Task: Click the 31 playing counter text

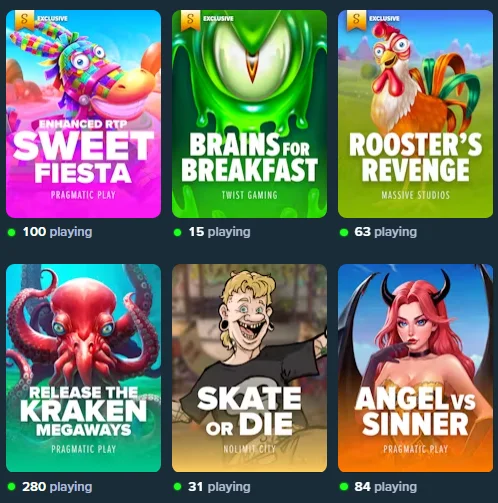Action: click(219, 487)
